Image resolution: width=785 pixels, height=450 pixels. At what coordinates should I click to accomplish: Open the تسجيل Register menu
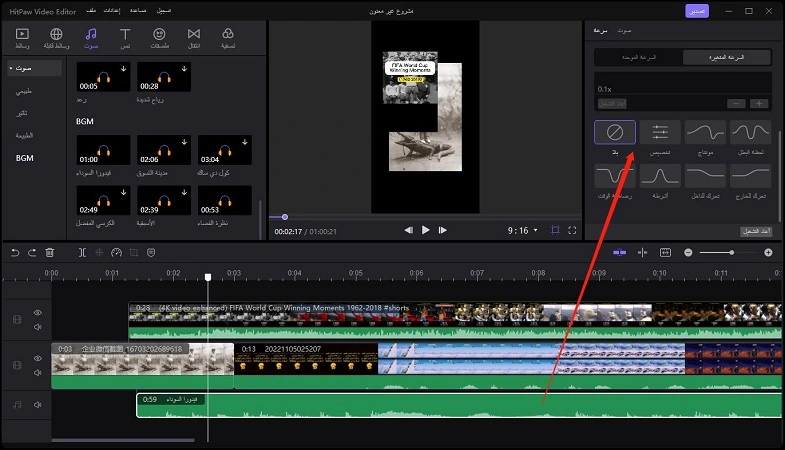pos(164,11)
